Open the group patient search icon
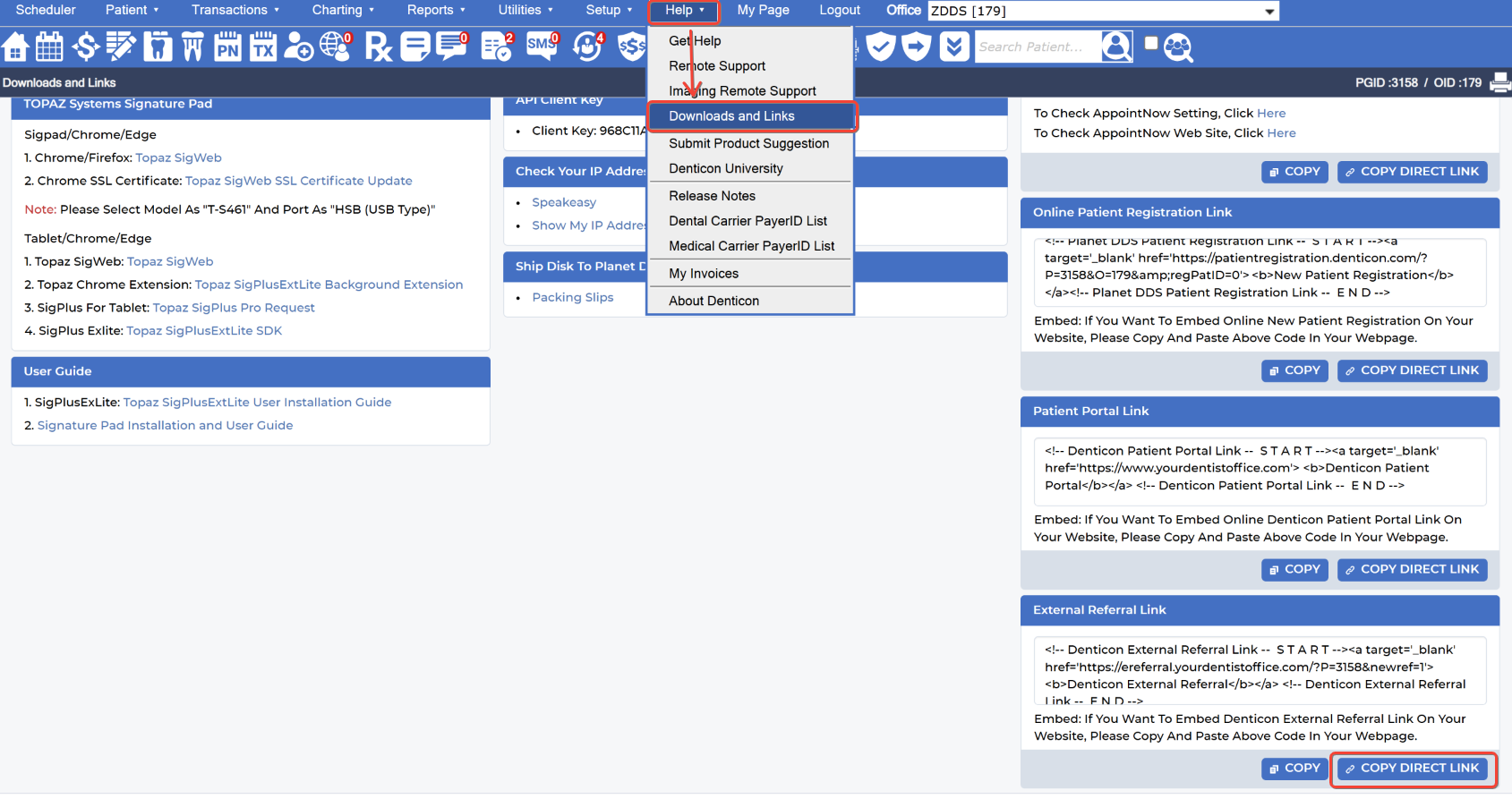This screenshot has width=1512, height=799. tap(1178, 47)
